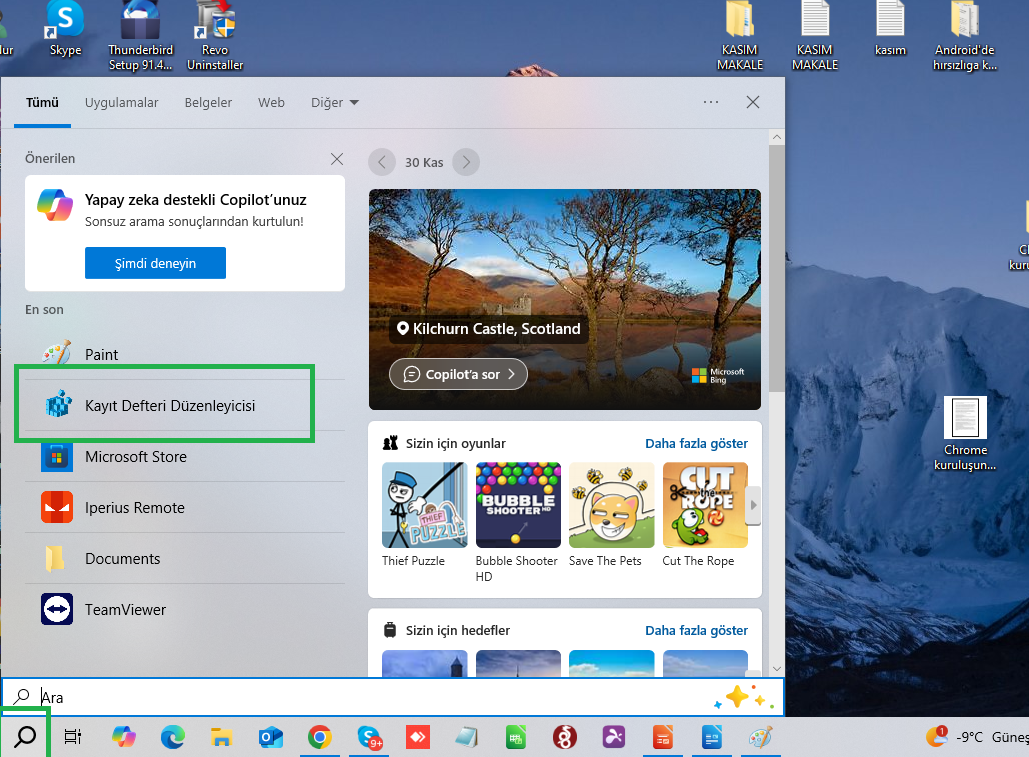Open Paint from recent apps

pos(100,353)
